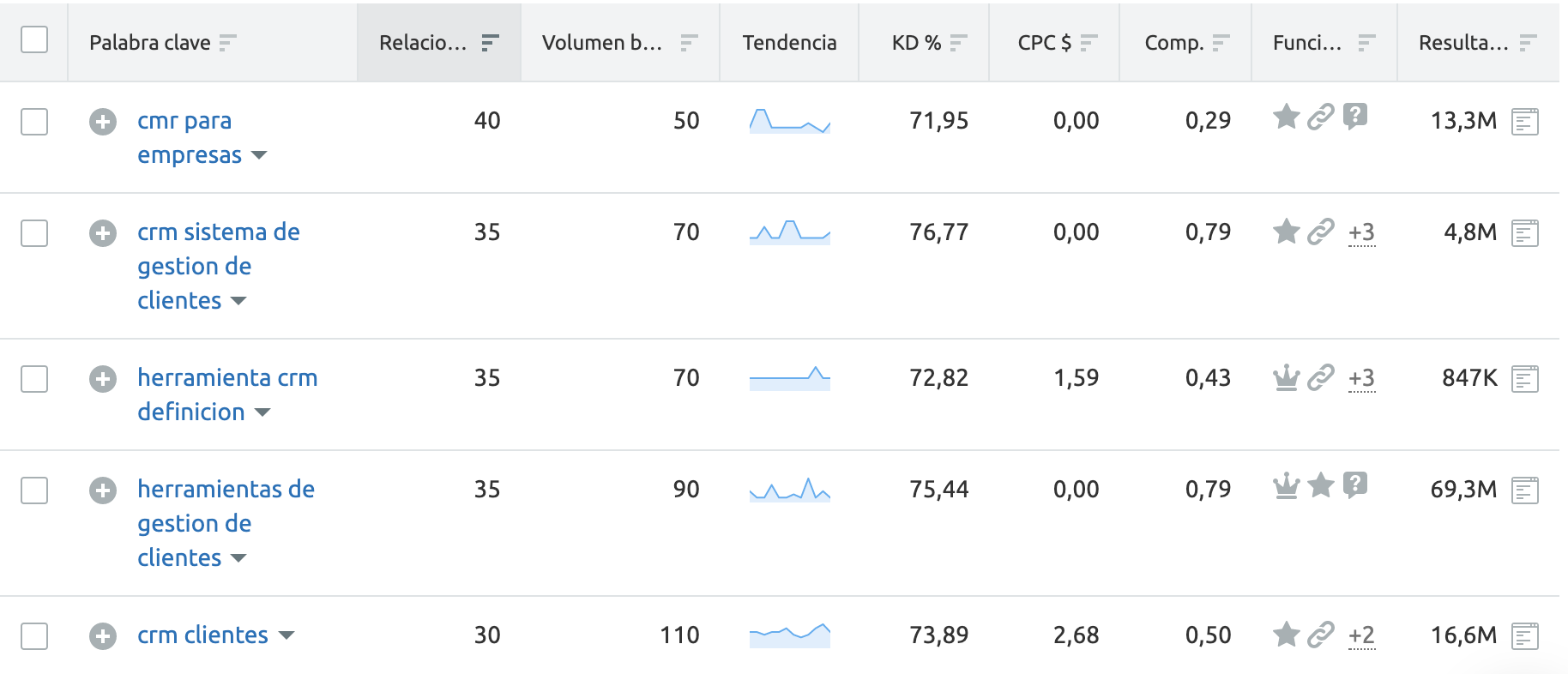The image size is (1568, 674).
Task: Toggle the select-all checkbox in header
Action: coord(34,40)
